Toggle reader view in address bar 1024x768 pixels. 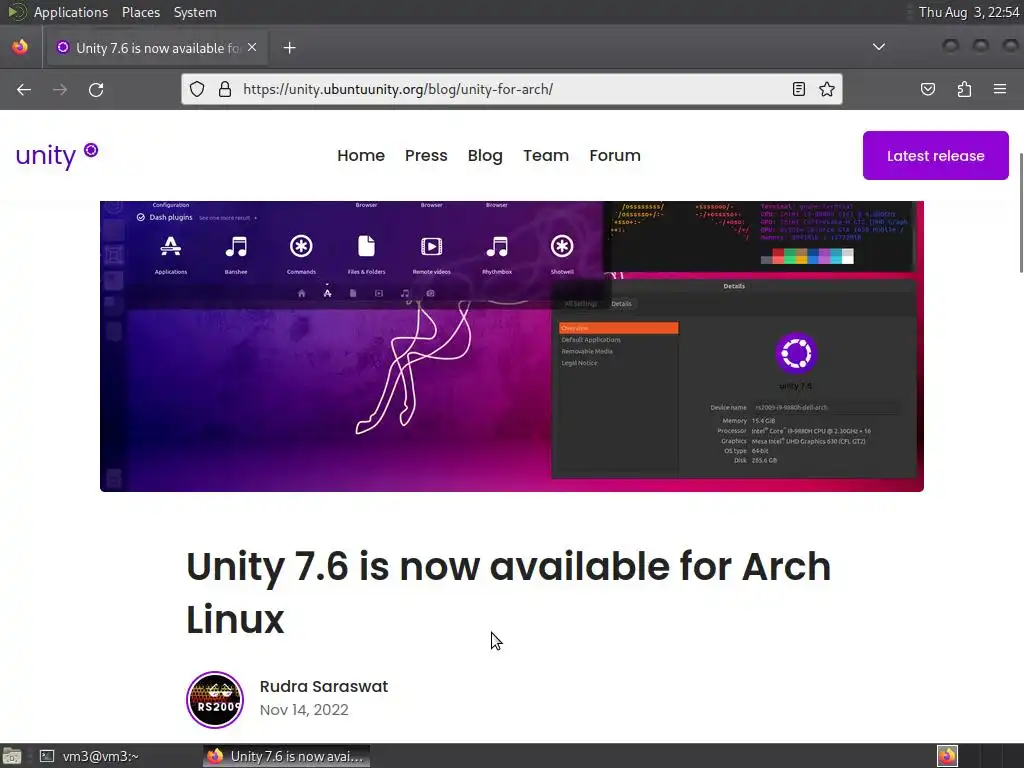point(799,89)
